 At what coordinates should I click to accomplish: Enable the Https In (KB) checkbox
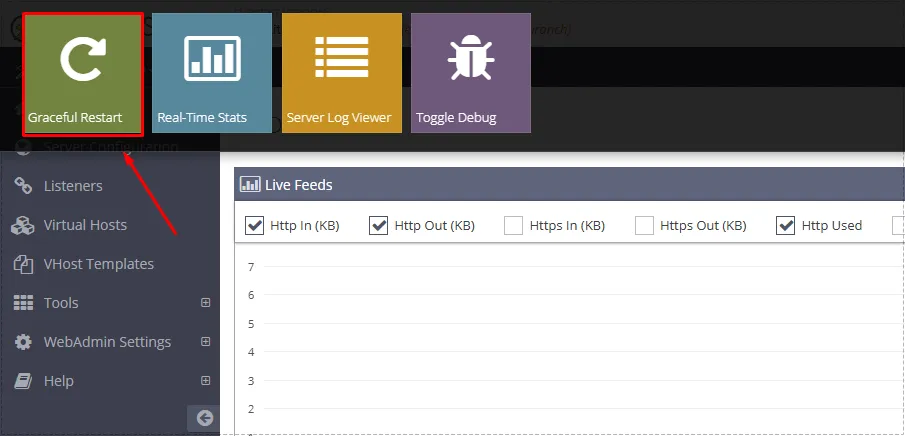tap(513, 225)
